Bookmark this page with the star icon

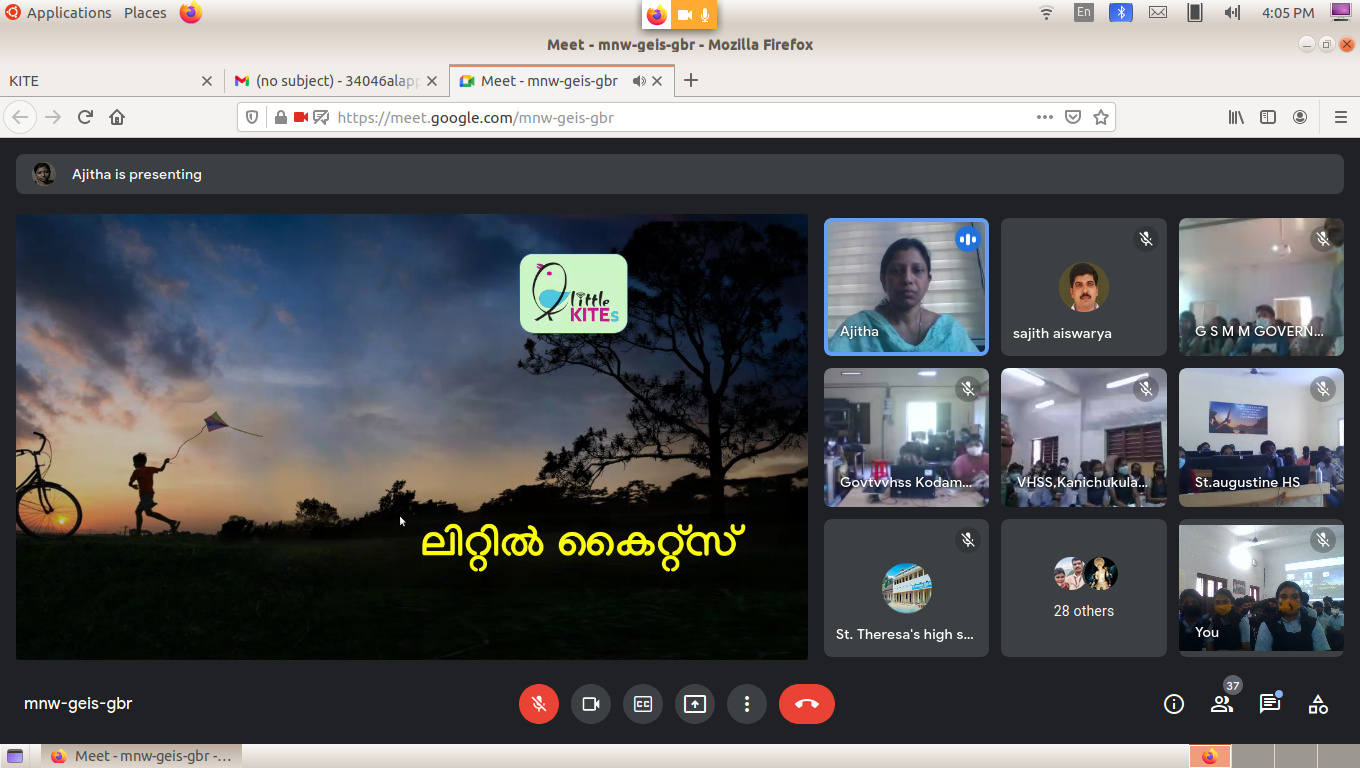coord(1101,117)
